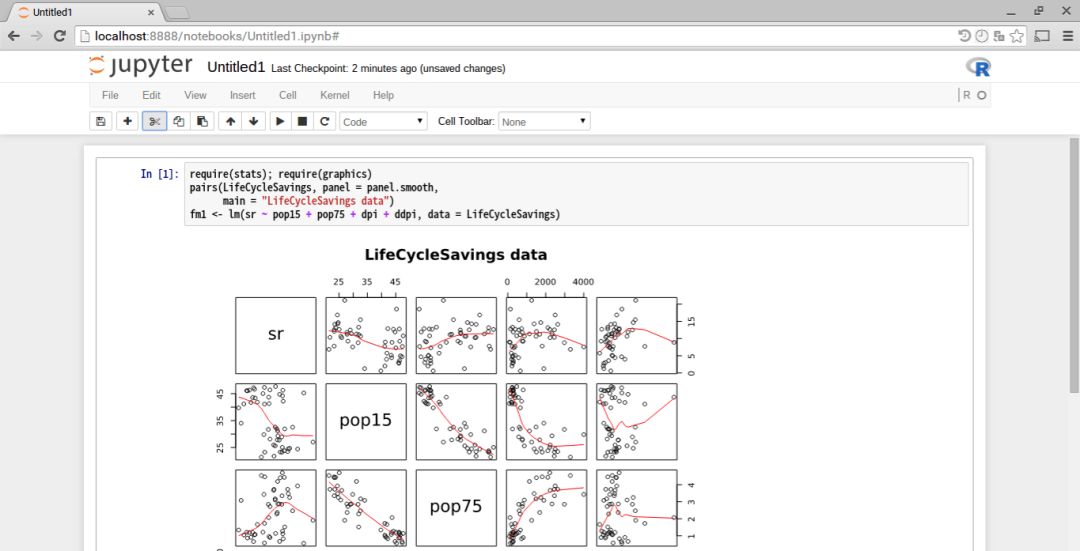Screen dimensions: 1080x551
Task: Open the Cell Toolbar None dropdown
Action: (x=544, y=121)
